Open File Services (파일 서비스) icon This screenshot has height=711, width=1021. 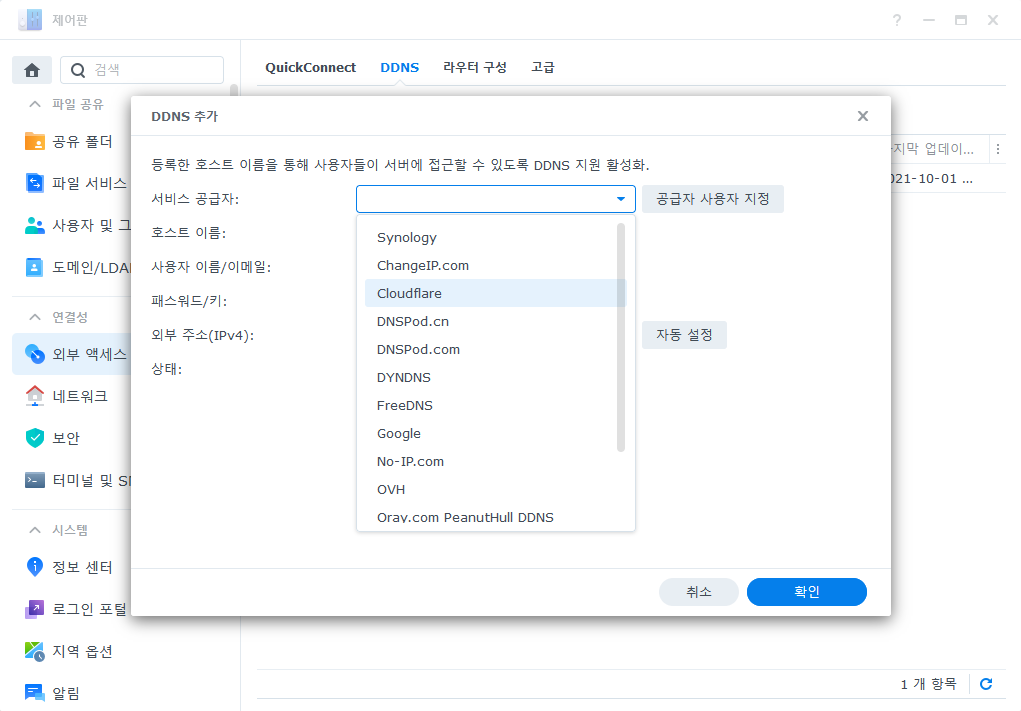click(x=35, y=183)
